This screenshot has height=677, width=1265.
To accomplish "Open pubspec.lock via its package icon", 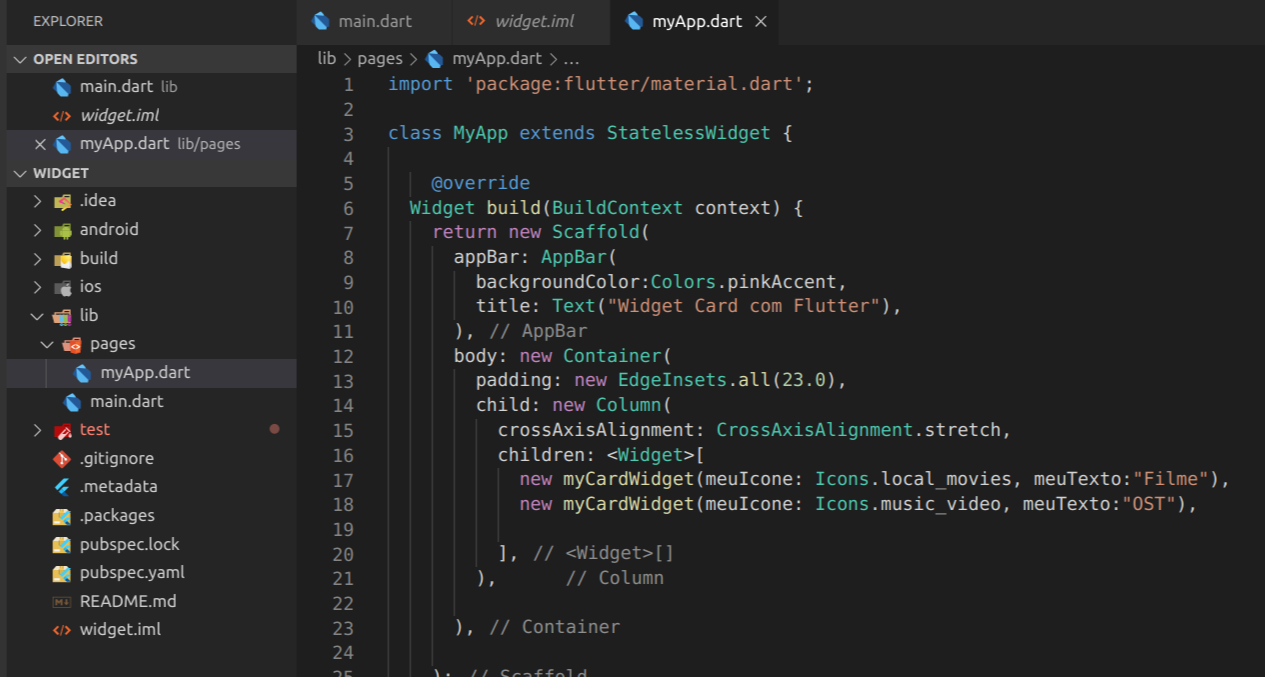I will click(63, 543).
